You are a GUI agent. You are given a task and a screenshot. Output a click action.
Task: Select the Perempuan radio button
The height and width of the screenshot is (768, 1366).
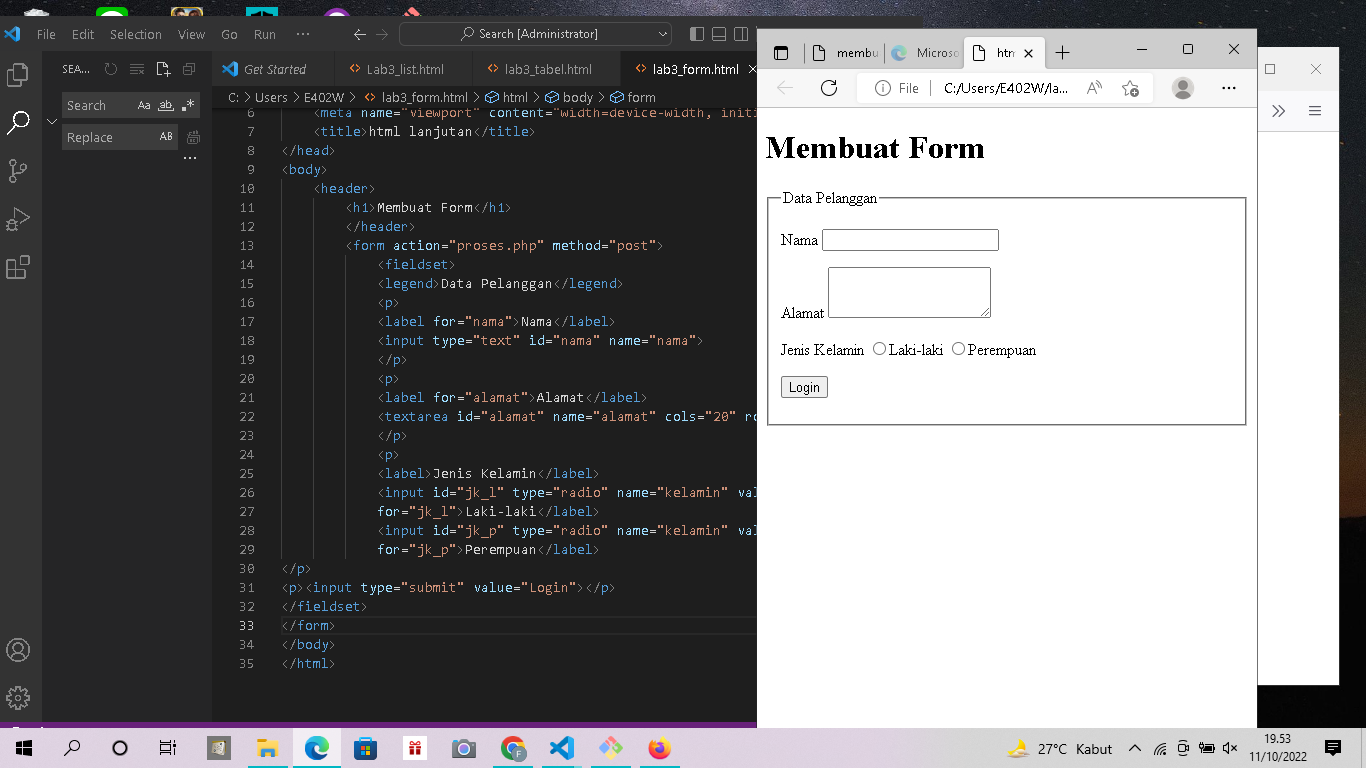pos(958,349)
